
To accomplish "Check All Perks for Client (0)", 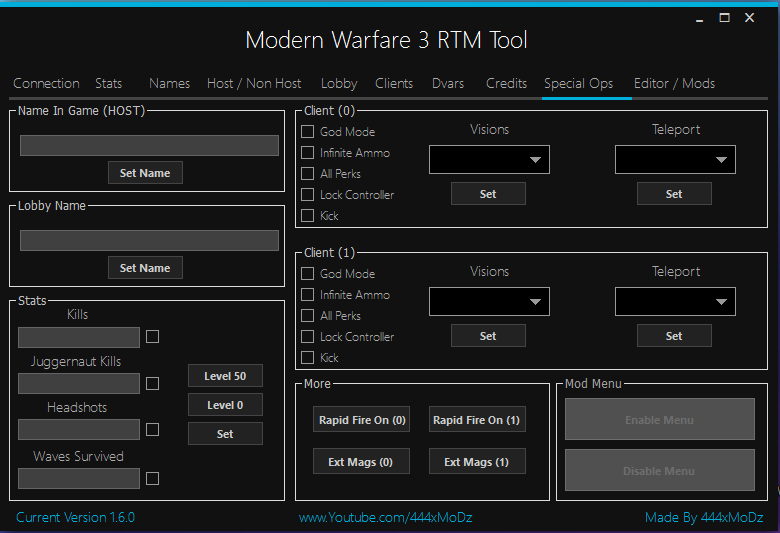I will 307,173.
